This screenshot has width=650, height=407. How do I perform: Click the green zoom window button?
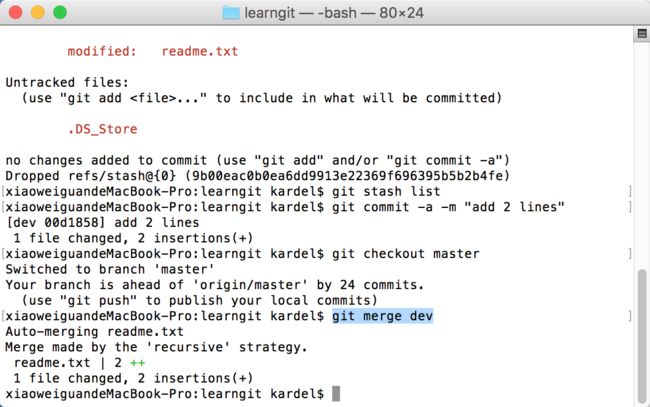pyautogui.click(x=60, y=12)
